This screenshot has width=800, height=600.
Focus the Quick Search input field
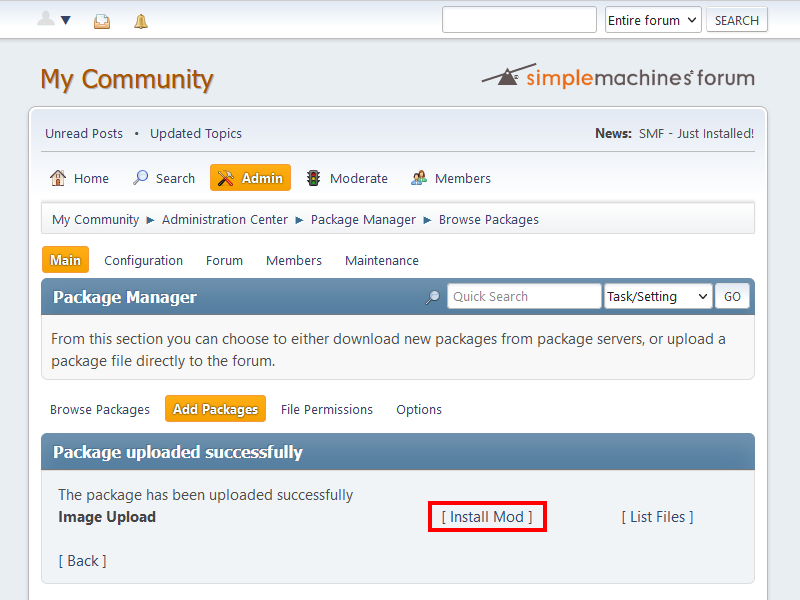point(523,296)
